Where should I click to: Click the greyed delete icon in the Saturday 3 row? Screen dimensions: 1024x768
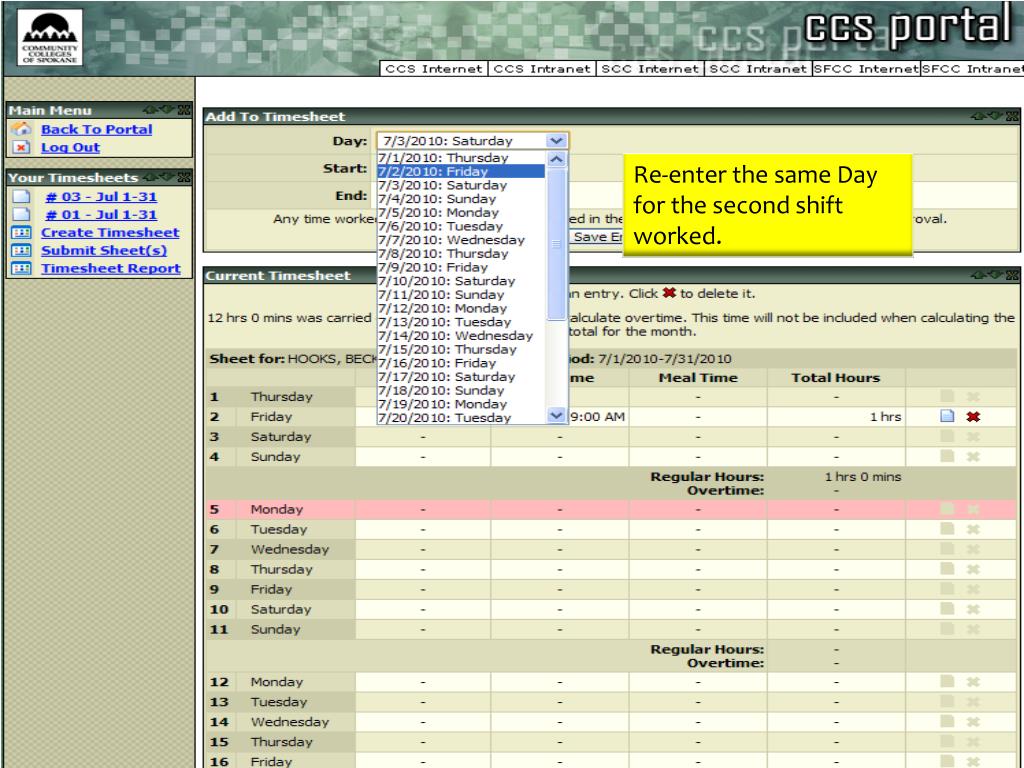click(x=973, y=436)
